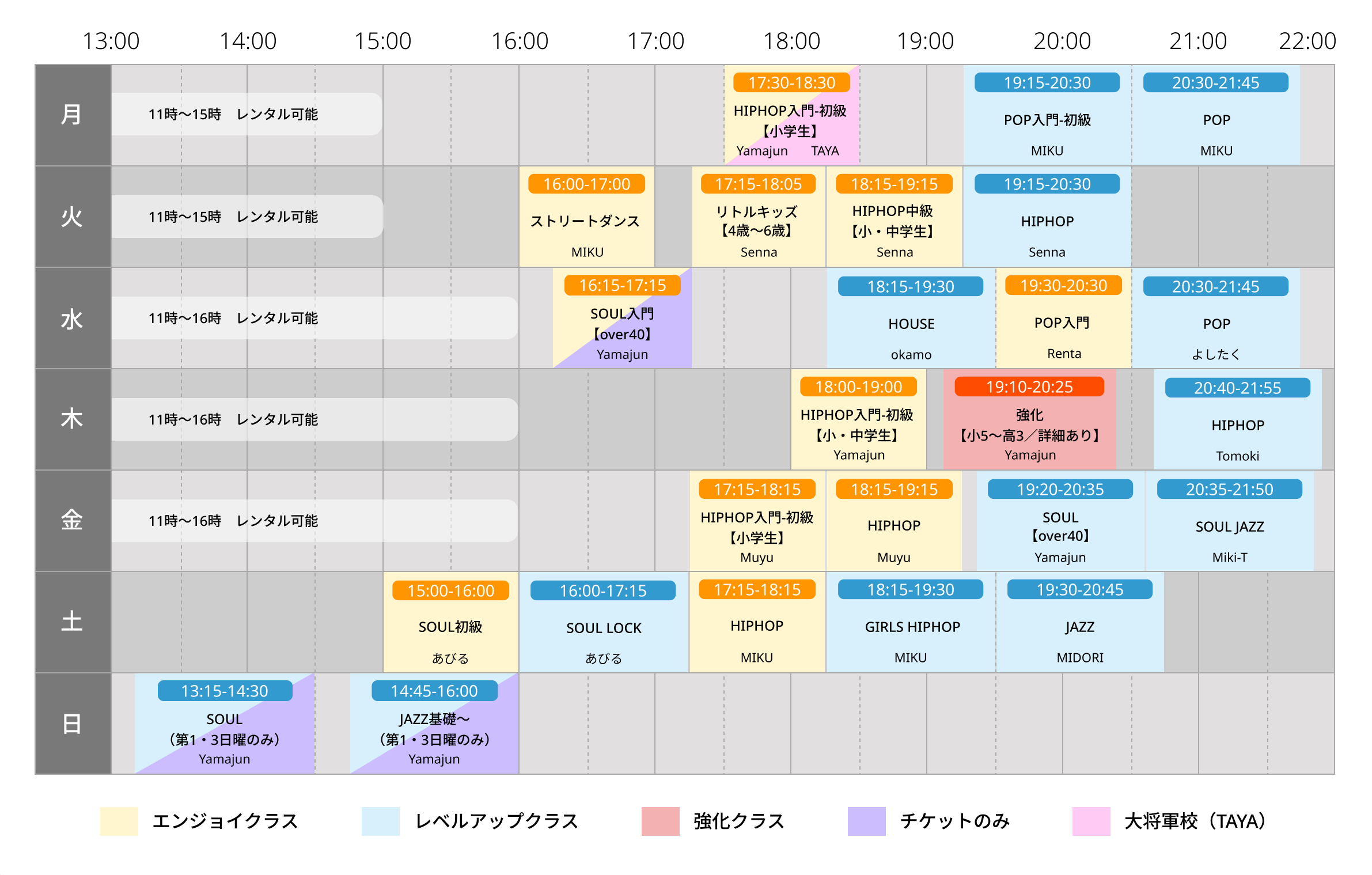Open the Saturday GIRLS HIPHOP class block
Image resolution: width=1372 pixels, height=875 pixels.
tap(911, 622)
